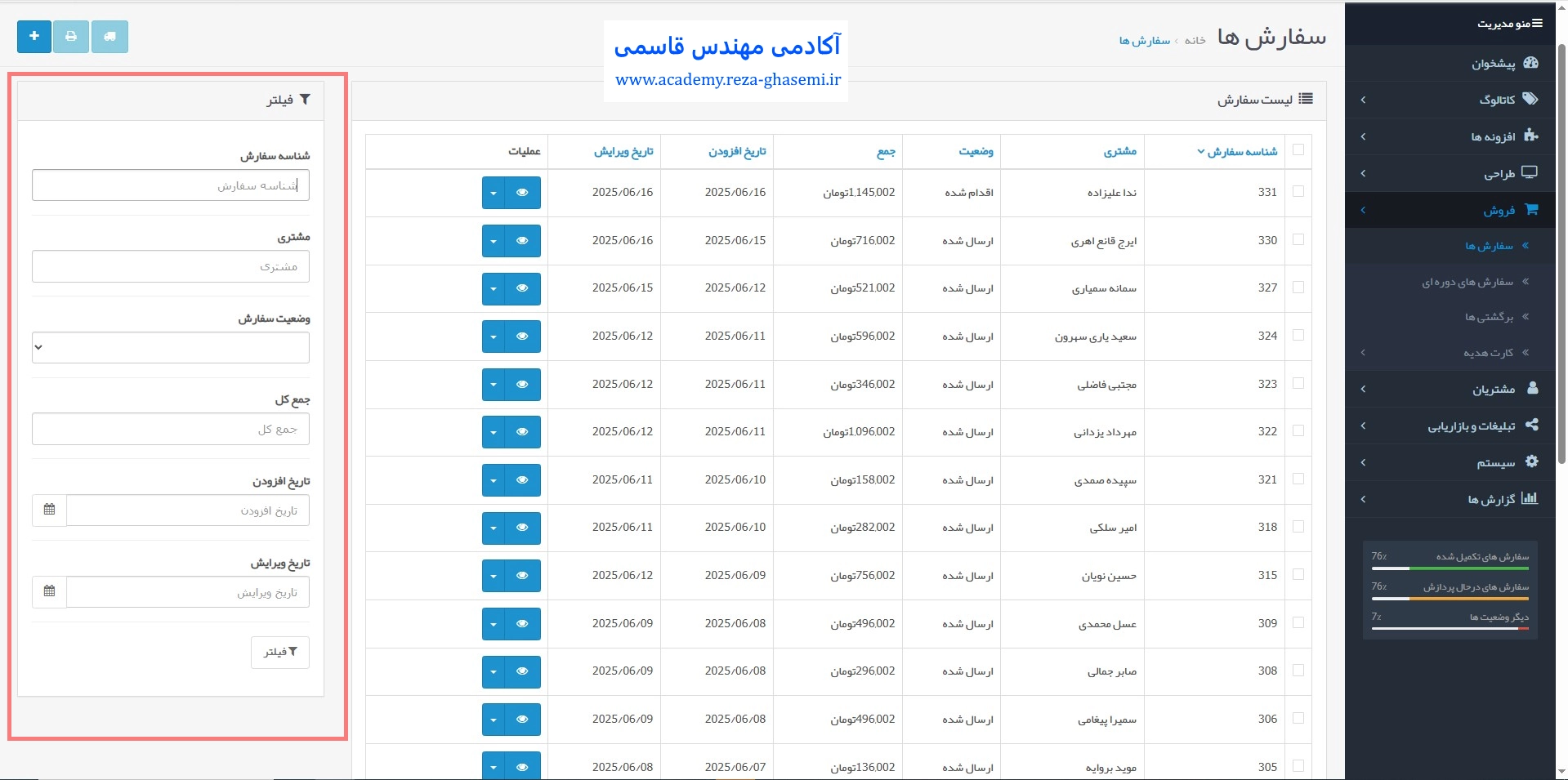Click the فروش shopping cart icon

[x=1531, y=209]
